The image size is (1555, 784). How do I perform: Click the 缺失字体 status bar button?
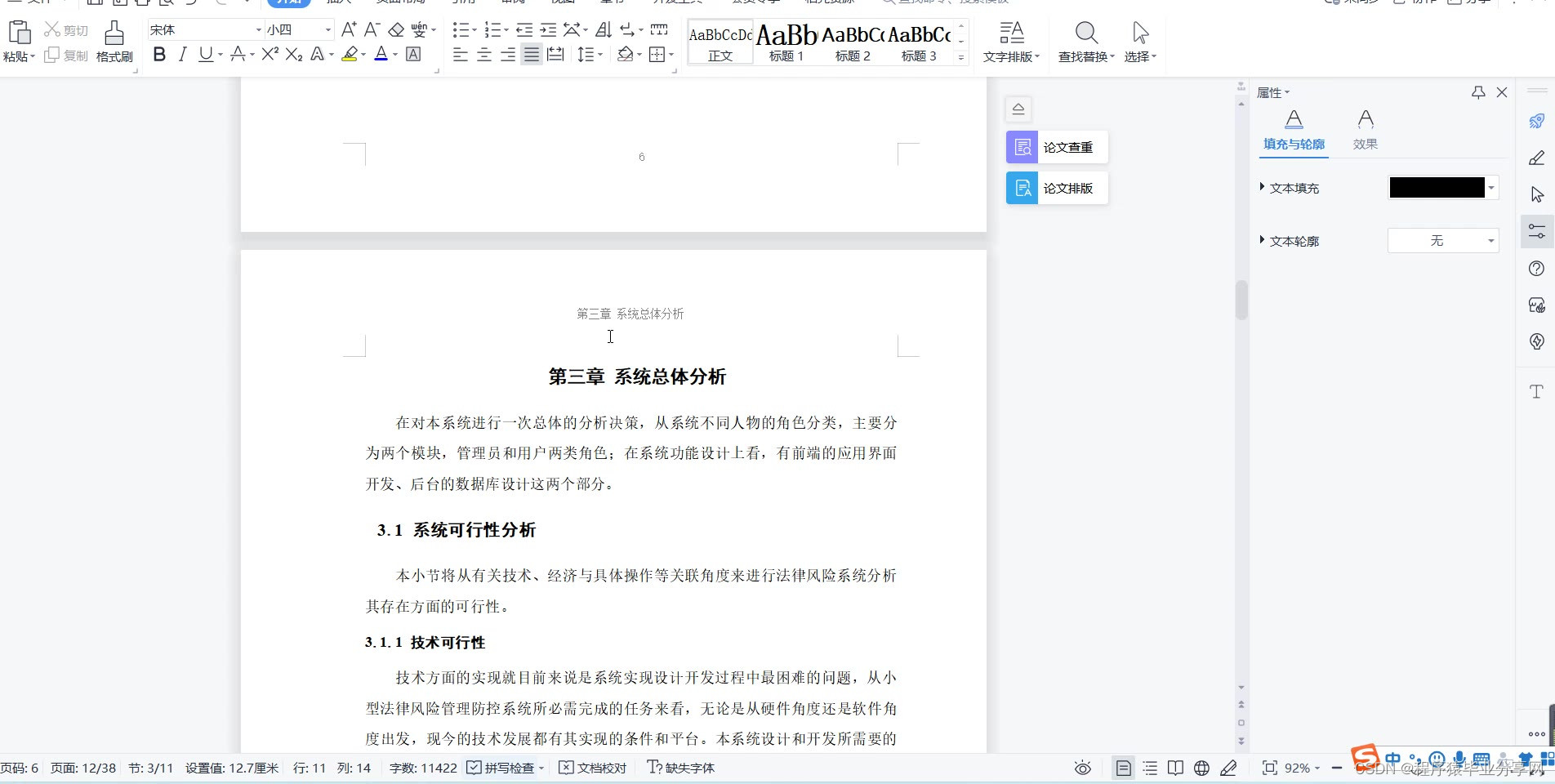[681, 768]
